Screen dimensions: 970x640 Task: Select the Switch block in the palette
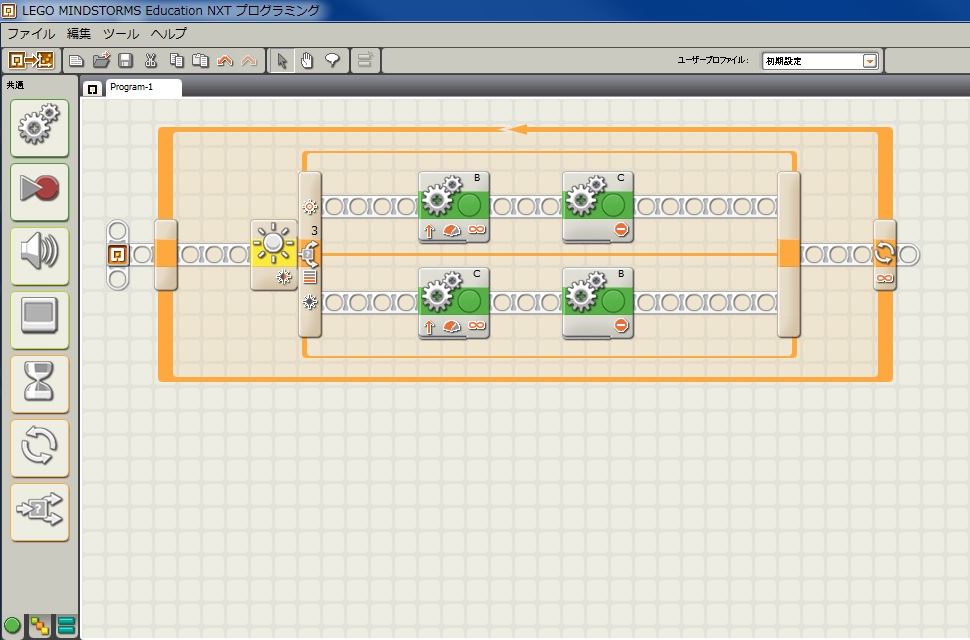tap(40, 511)
